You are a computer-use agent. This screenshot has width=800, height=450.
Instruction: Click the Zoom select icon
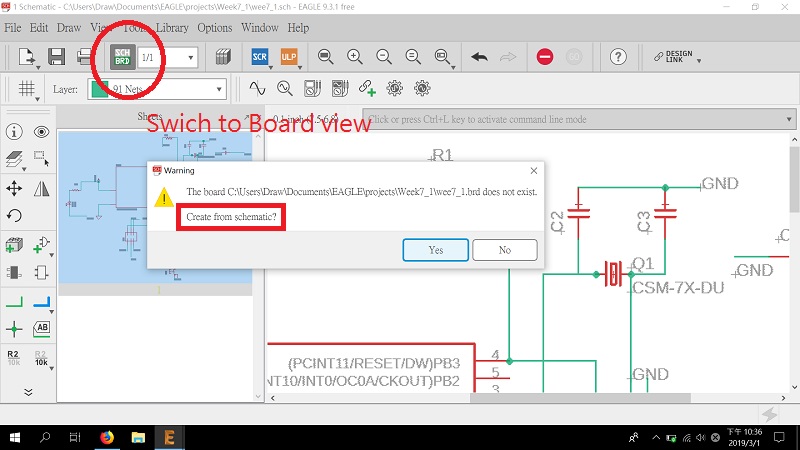[x=442, y=57]
